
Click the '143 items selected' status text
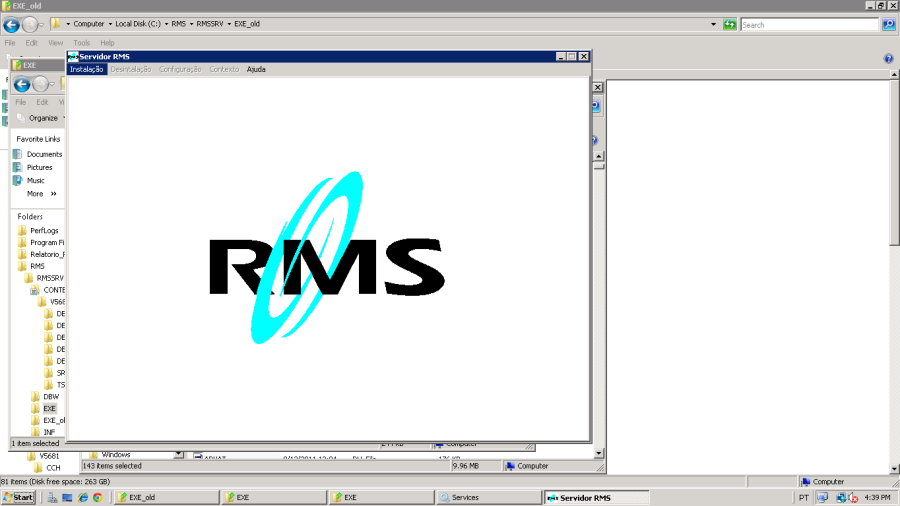[x=112, y=466]
